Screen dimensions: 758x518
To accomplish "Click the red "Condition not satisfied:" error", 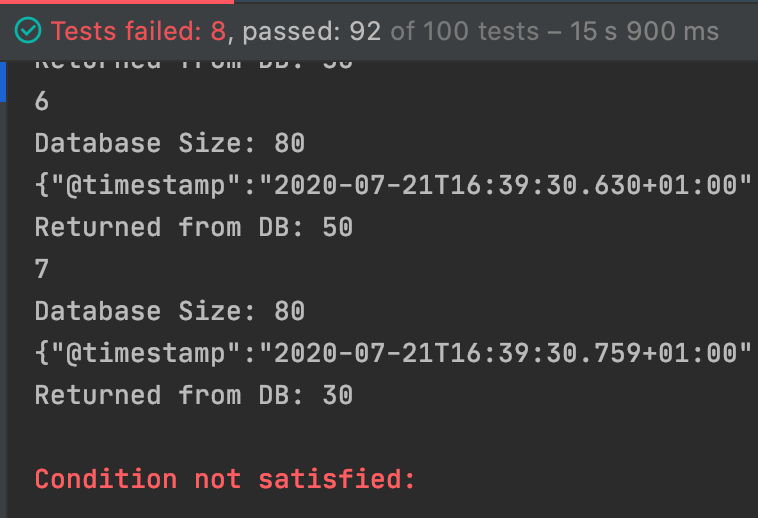I will tap(225, 479).
